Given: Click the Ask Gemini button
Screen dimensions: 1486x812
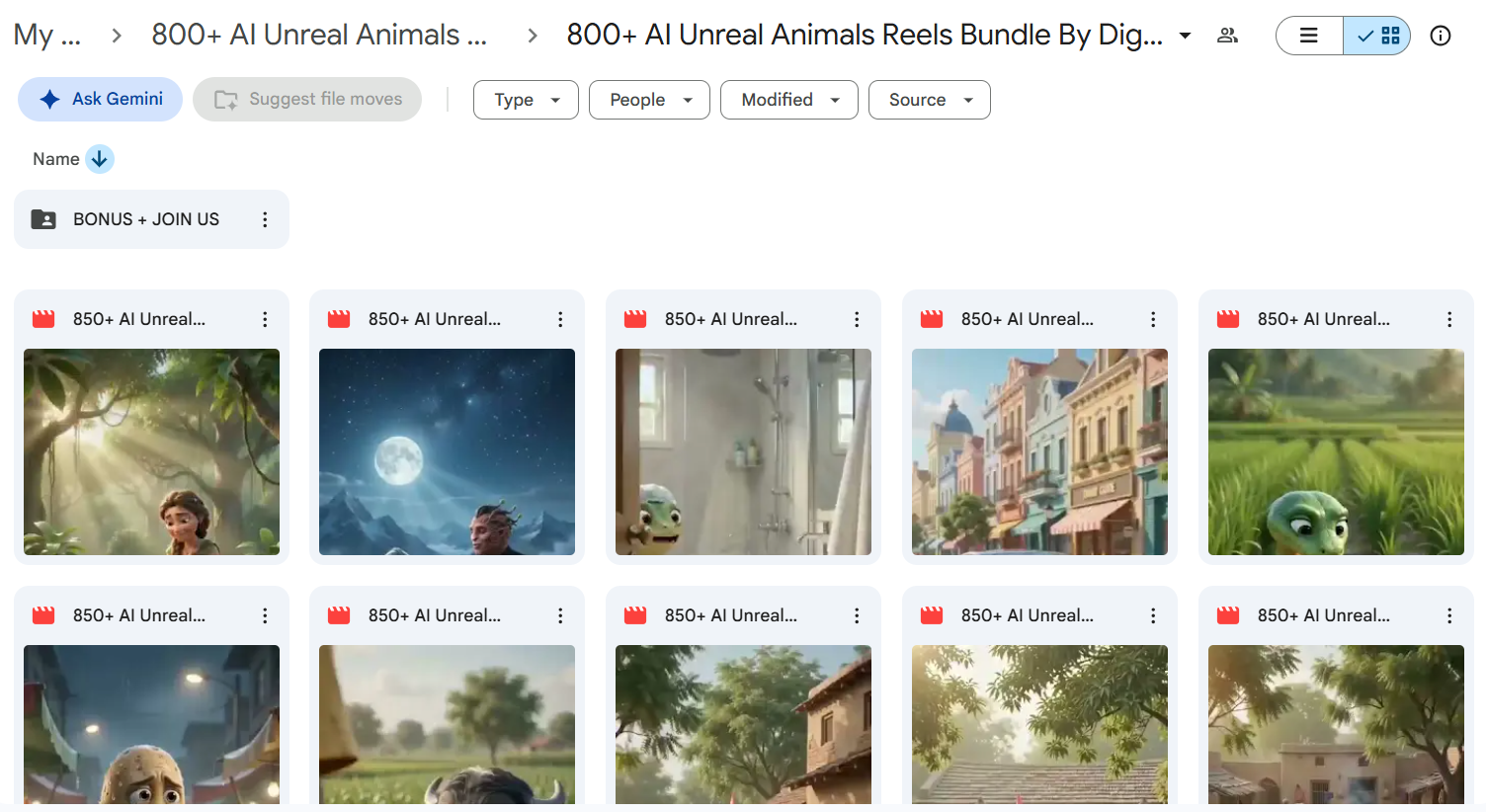Looking at the screenshot, I should tap(100, 99).
